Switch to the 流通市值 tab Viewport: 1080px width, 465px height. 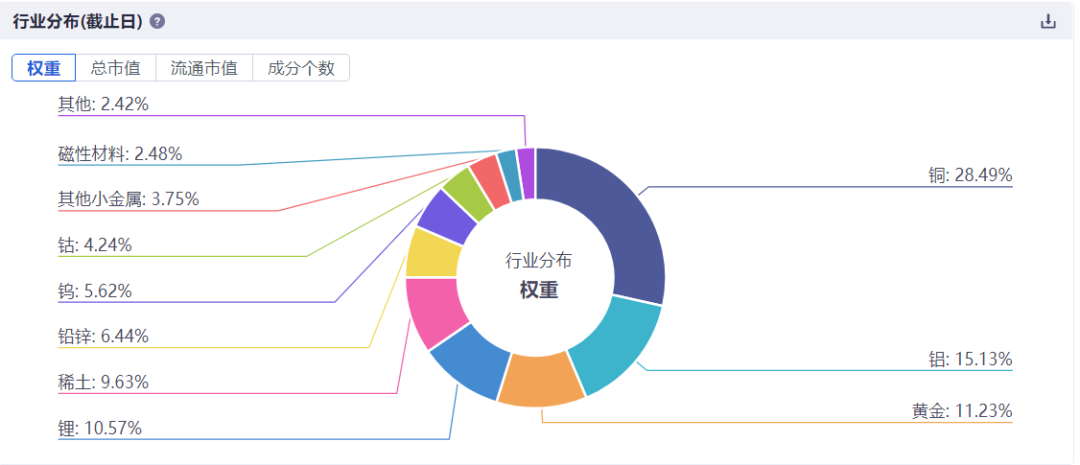204,68
